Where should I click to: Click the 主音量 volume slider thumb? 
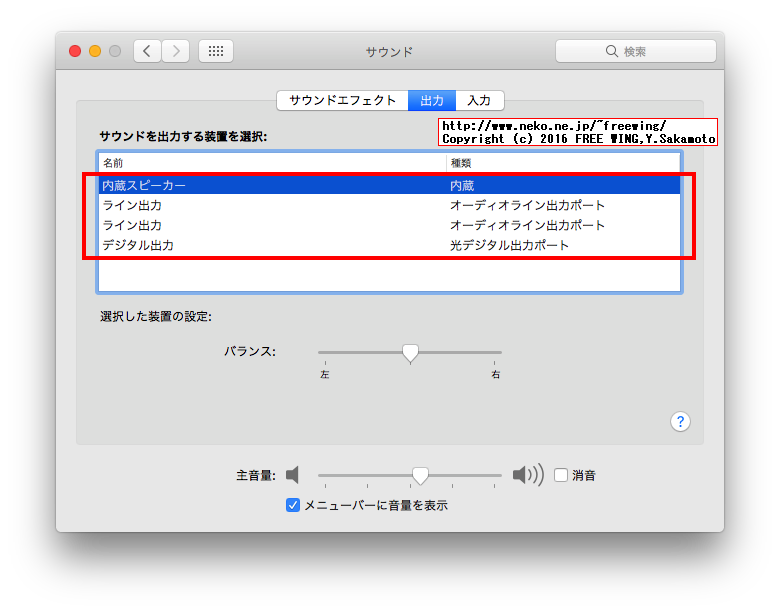point(421,475)
